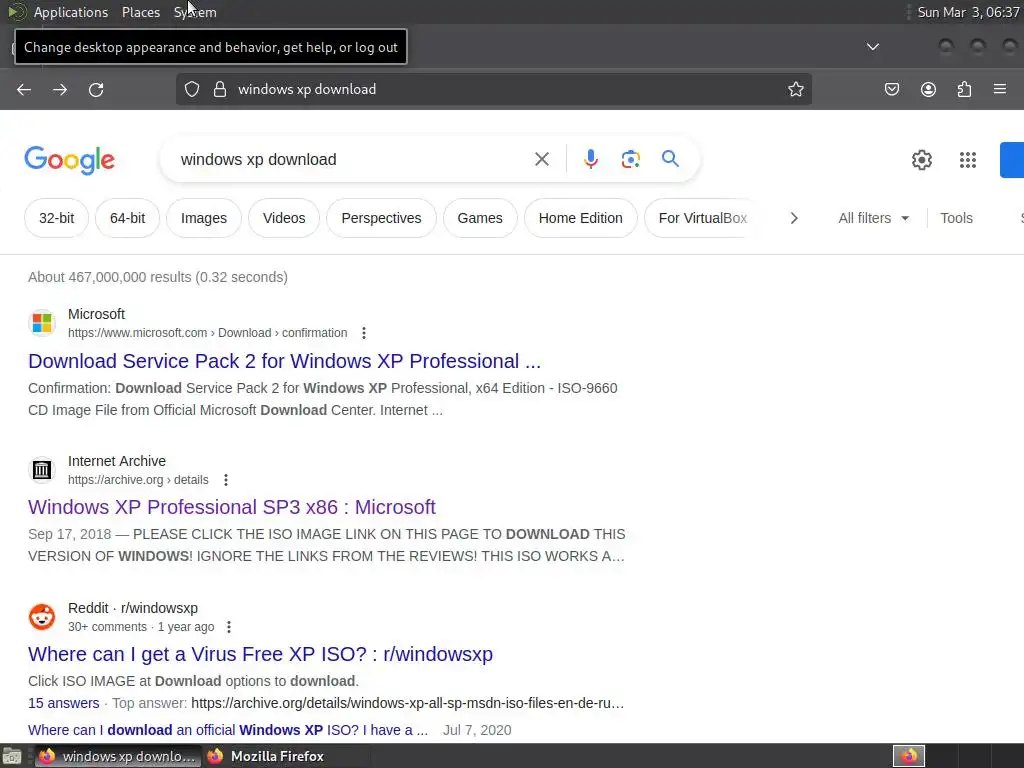Filter results by 64-bit

click(127, 218)
